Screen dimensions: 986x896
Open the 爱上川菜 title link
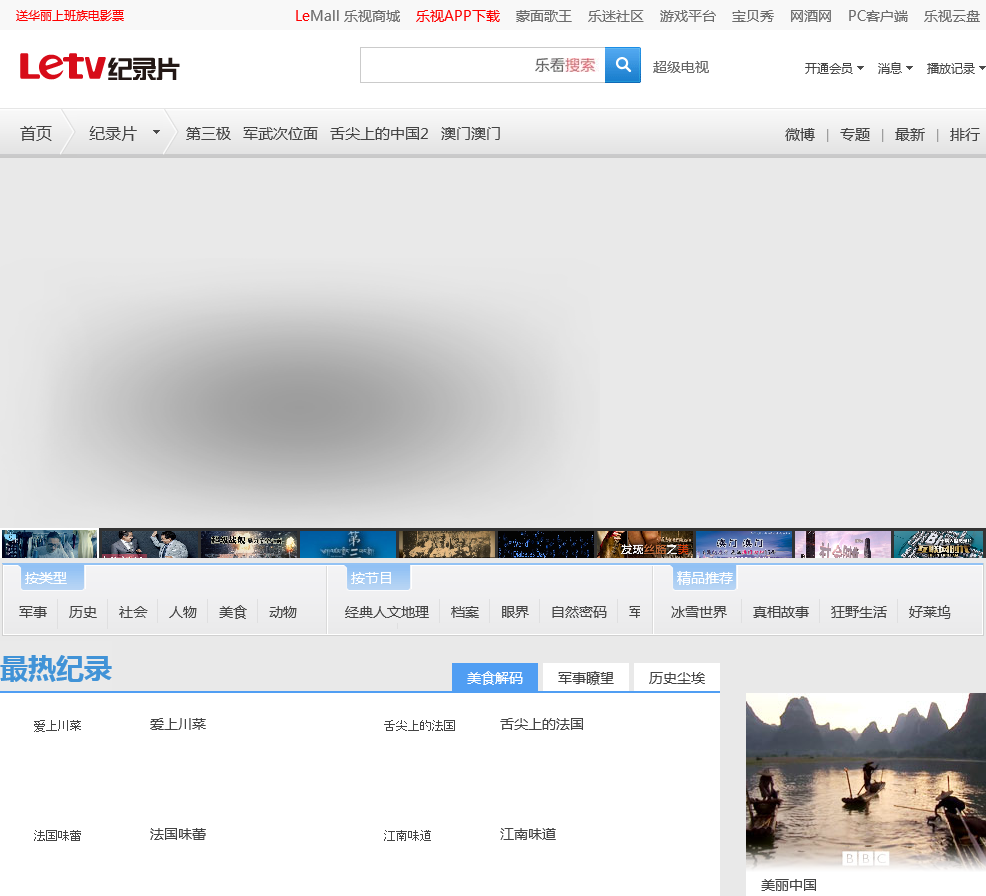point(178,724)
